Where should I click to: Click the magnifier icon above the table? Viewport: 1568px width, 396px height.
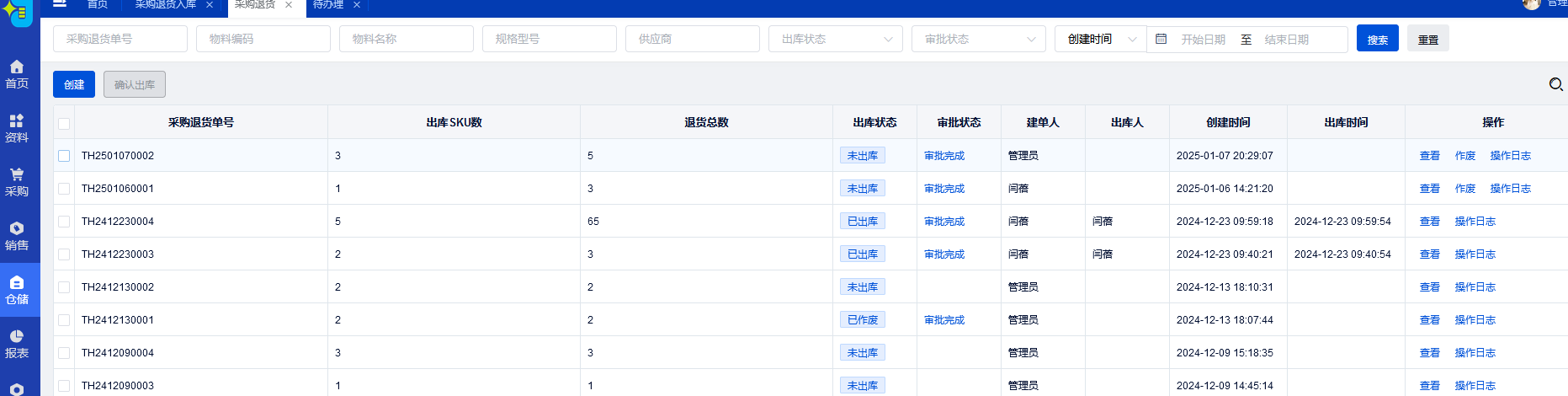pyautogui.click(x=1555, y=84)
